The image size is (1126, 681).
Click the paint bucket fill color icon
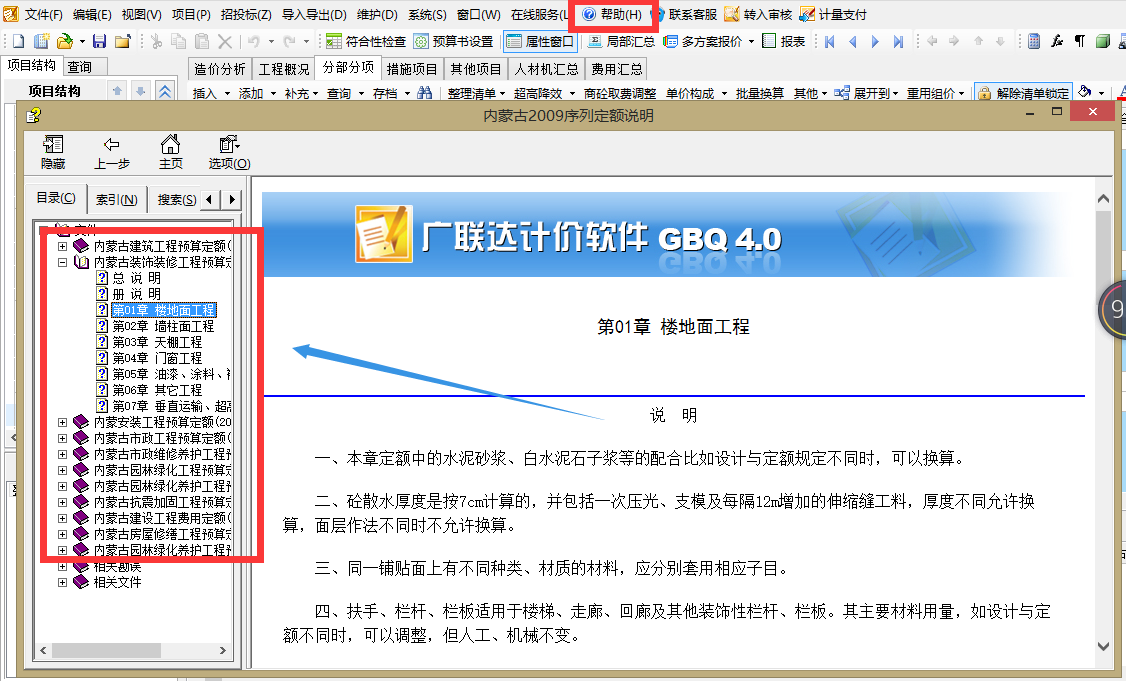1084,92
